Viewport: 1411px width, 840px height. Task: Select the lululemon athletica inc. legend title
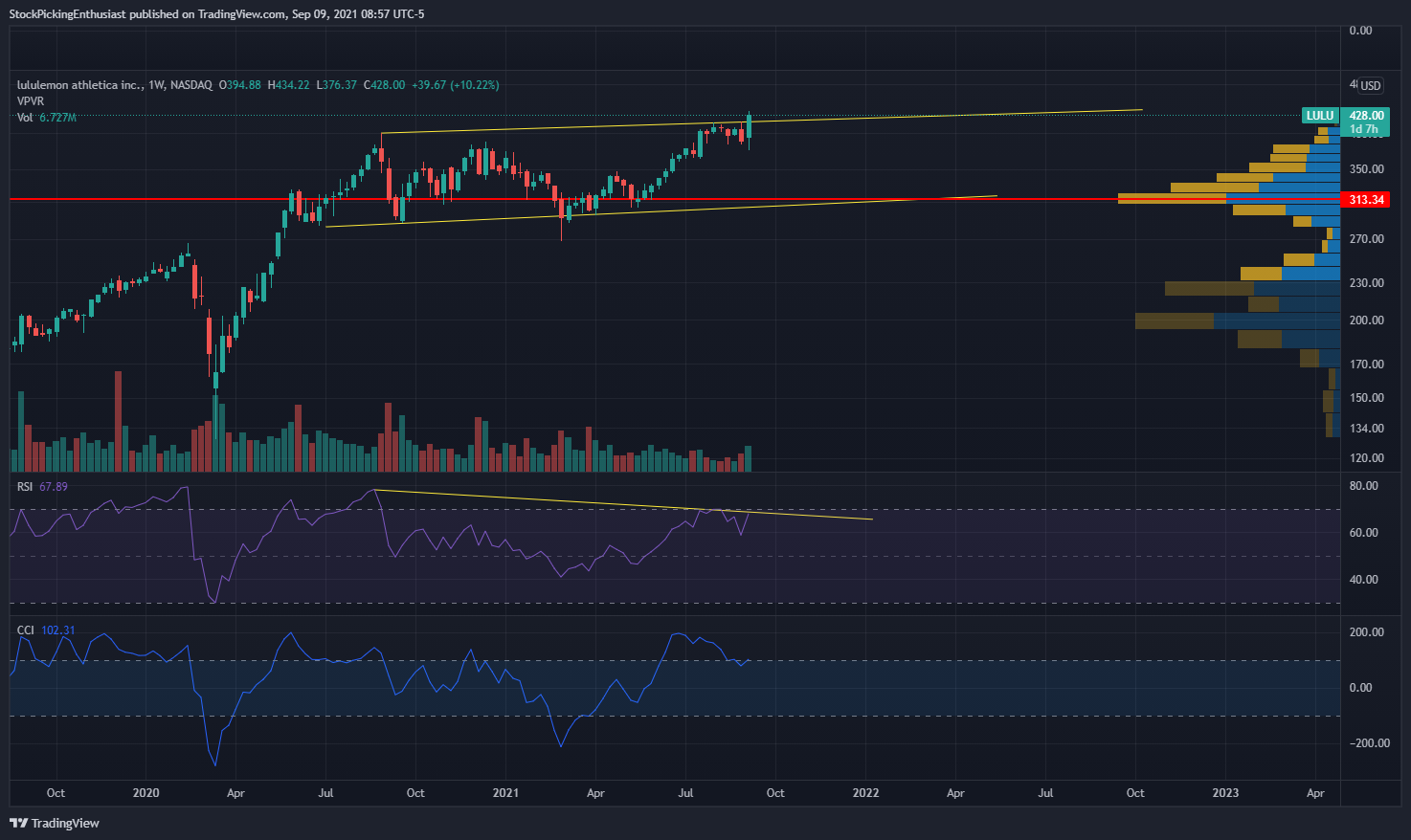(79, 85)
